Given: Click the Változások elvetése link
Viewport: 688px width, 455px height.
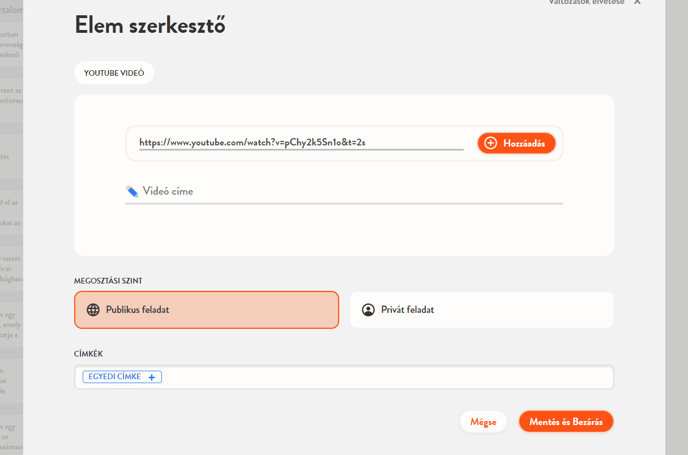Looking at the screenshot, I should click(587, 3).
